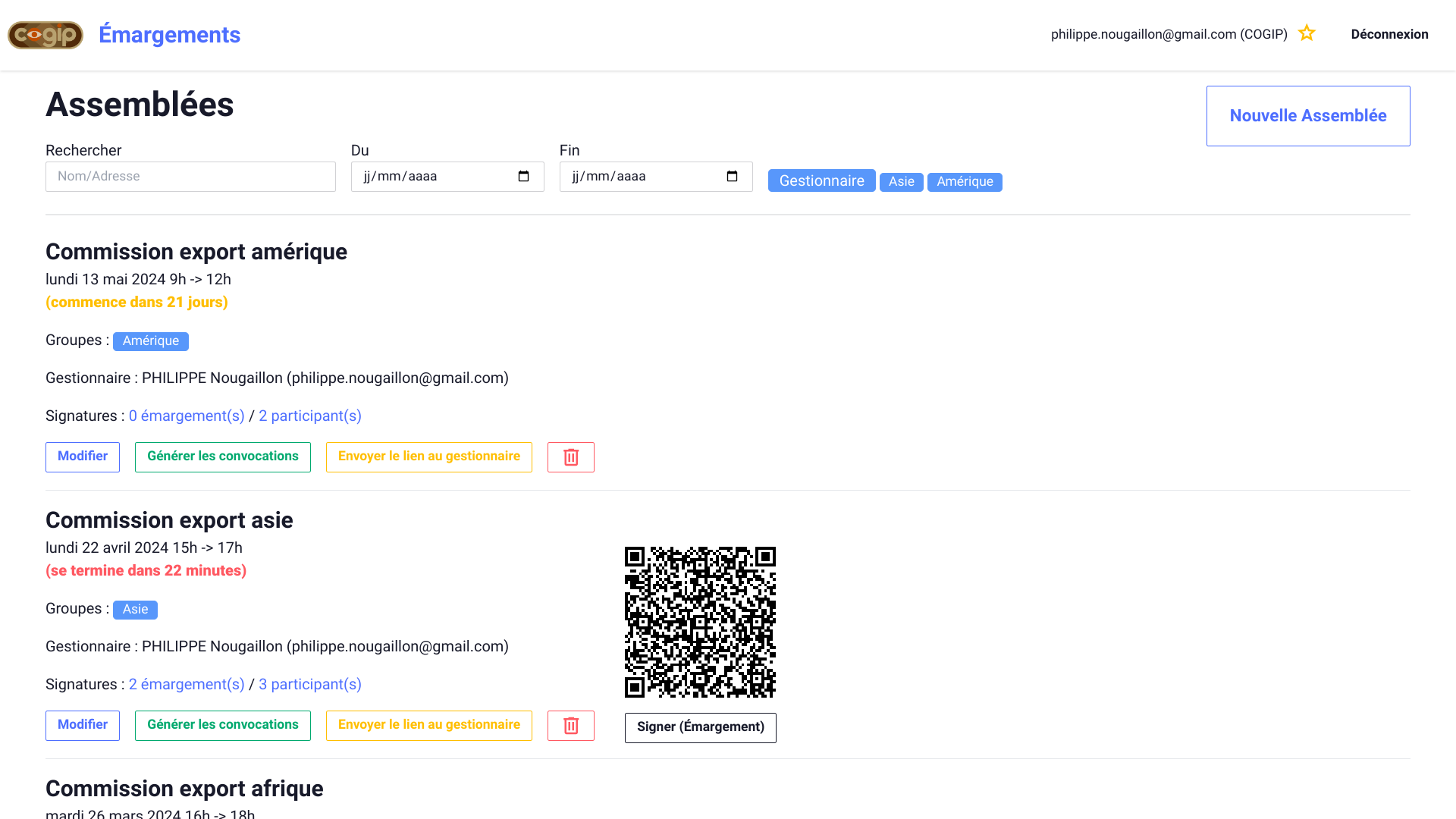Click the yellow favorite star icon
The width and height of the screenshot is (1456, 819).
(x=1306, y=33)
